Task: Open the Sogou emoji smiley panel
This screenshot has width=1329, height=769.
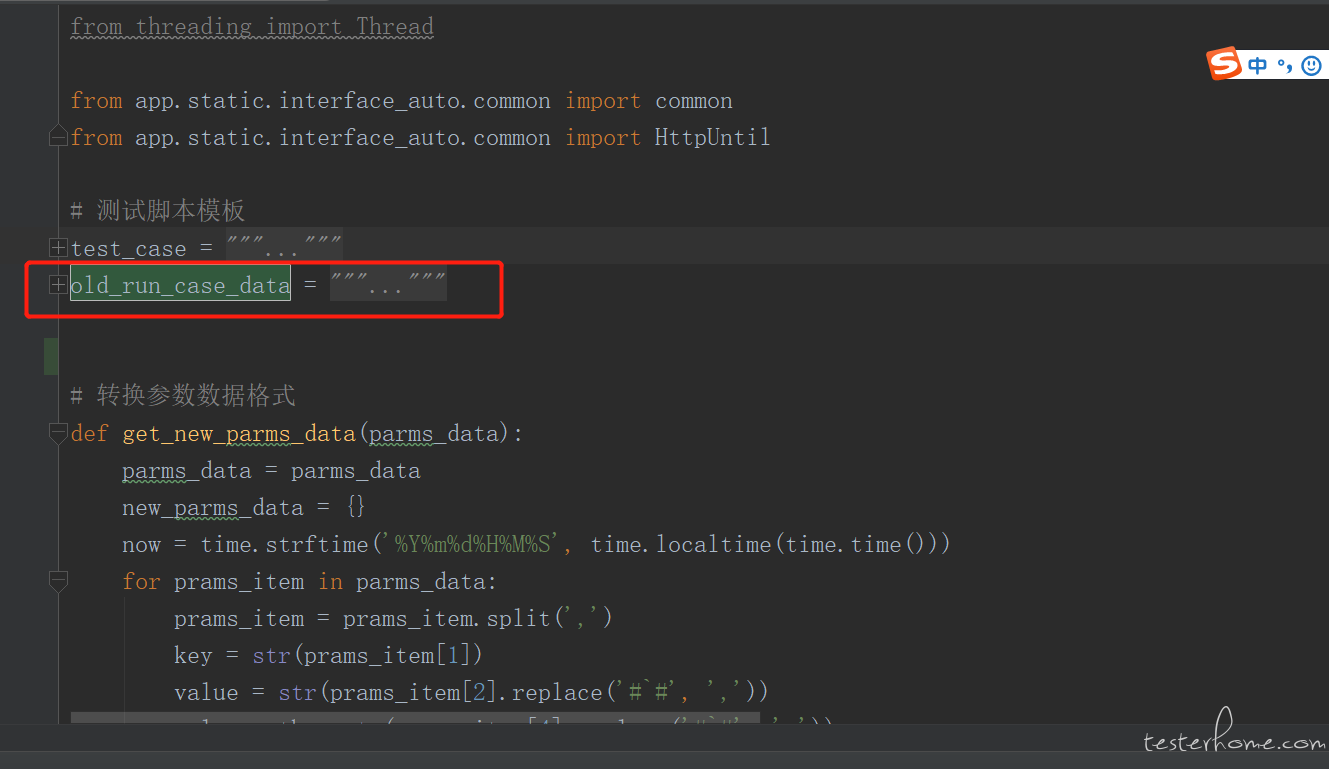Action: click(1311, 65)
